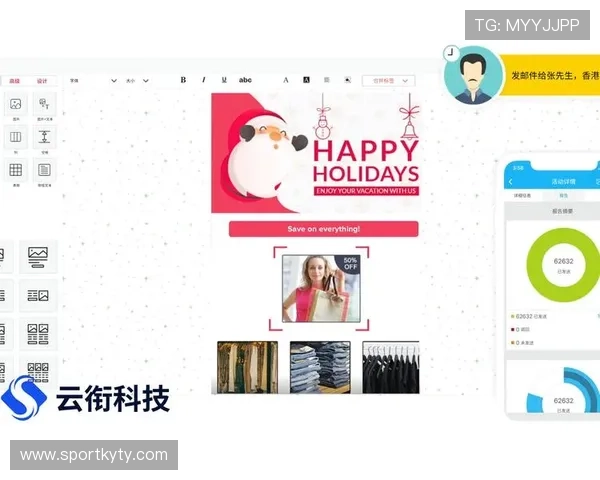Viewport: 600px width, 480px height.
Task: Open the text highlight color tool
Action: tap(307, 80)
